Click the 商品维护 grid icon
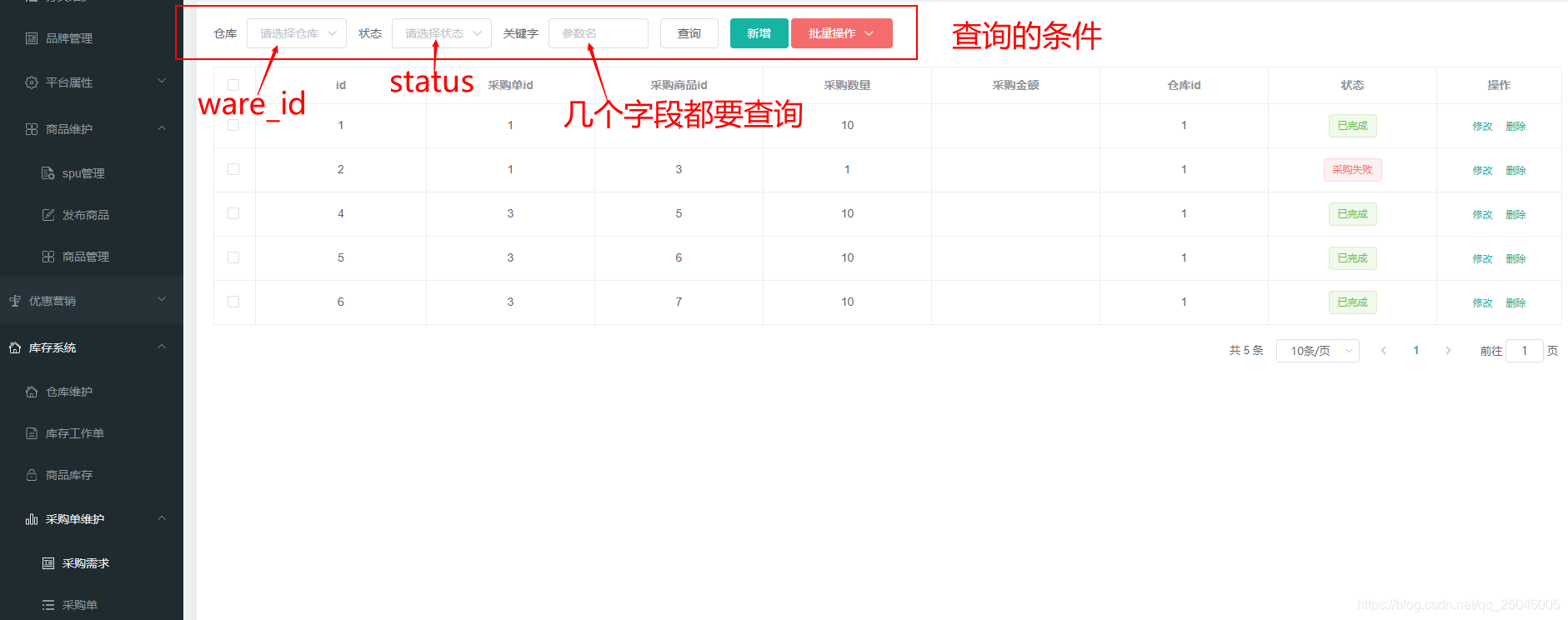Screen dimensions: 1568x620 pyautogui.click(x=32, y=129)
